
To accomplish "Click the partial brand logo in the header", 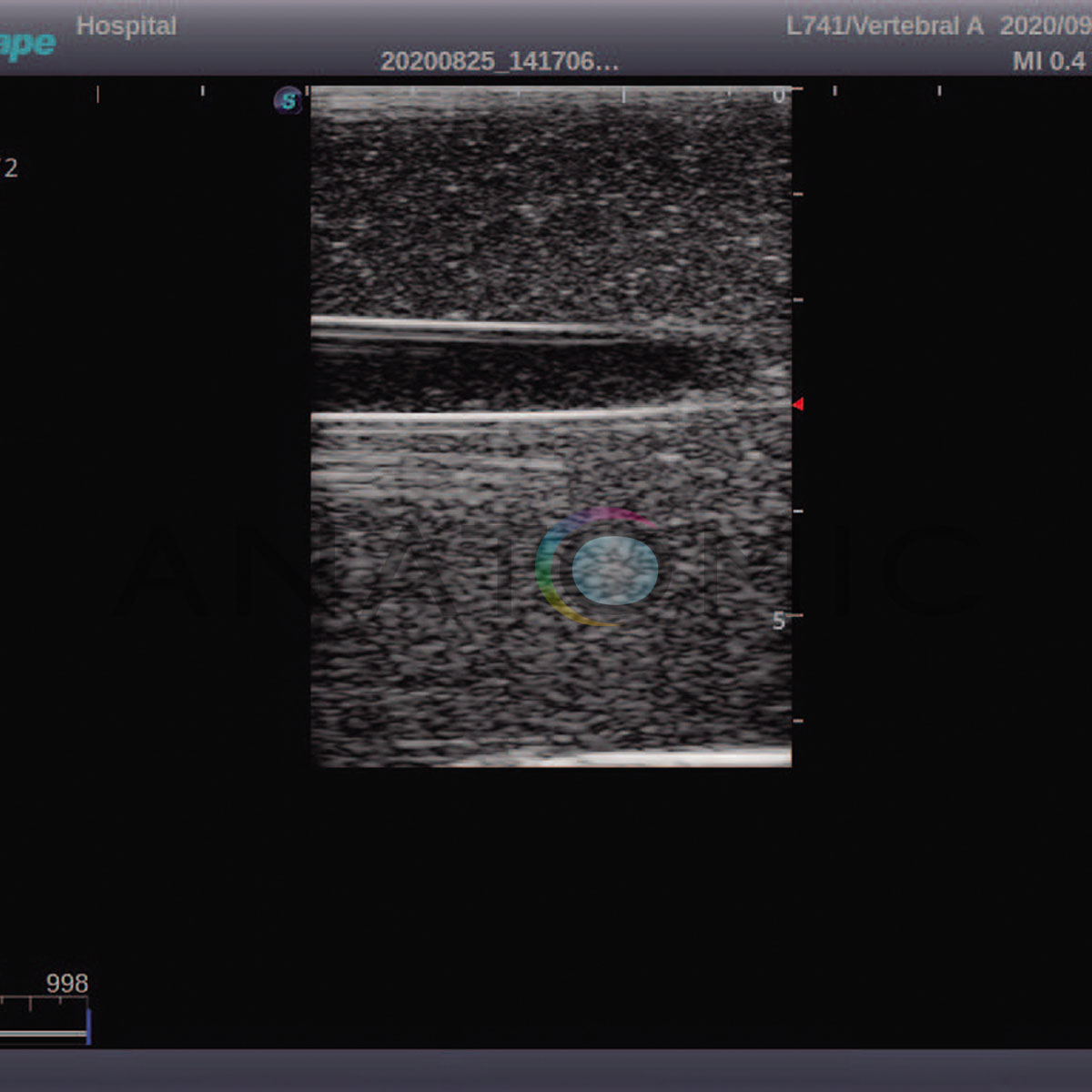I will (x=27, y=45).
